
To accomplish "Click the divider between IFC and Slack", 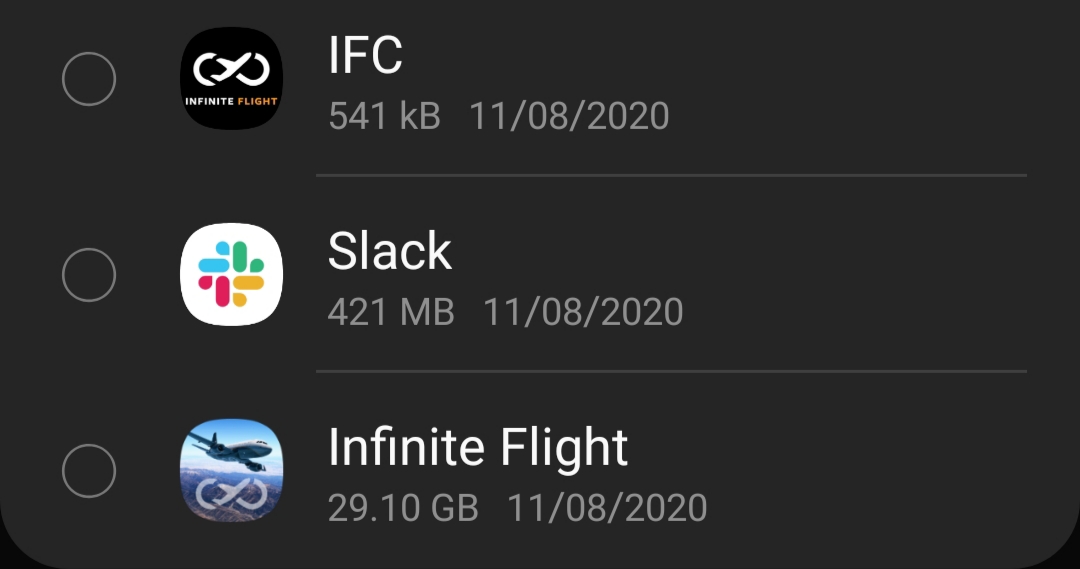I will click(x=670, y=175).
